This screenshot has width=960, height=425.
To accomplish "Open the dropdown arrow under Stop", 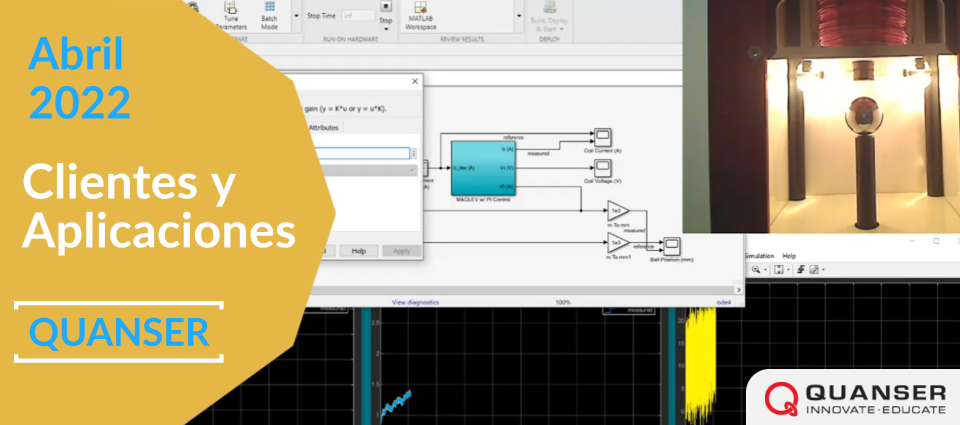I will [x=386, y=29].
